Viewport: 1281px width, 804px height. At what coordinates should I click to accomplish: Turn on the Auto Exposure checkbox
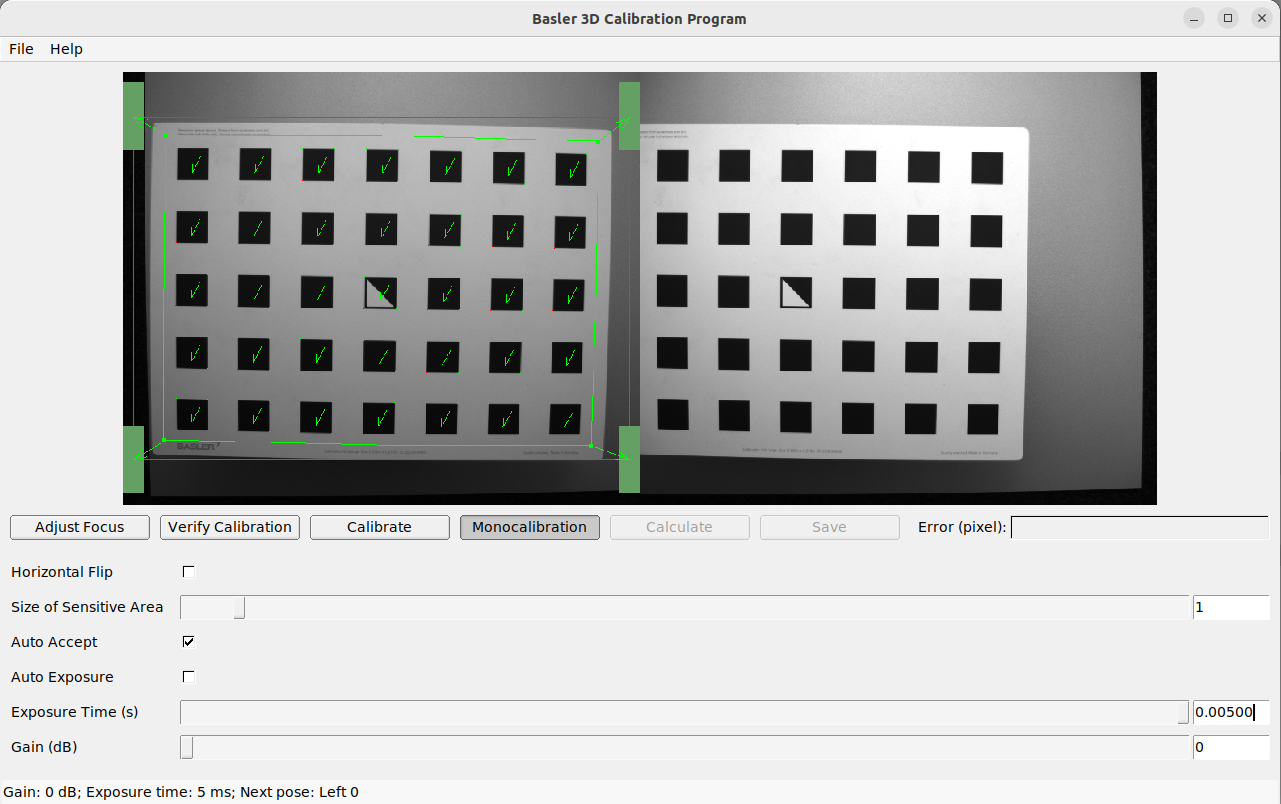click(x=188, y=677)
